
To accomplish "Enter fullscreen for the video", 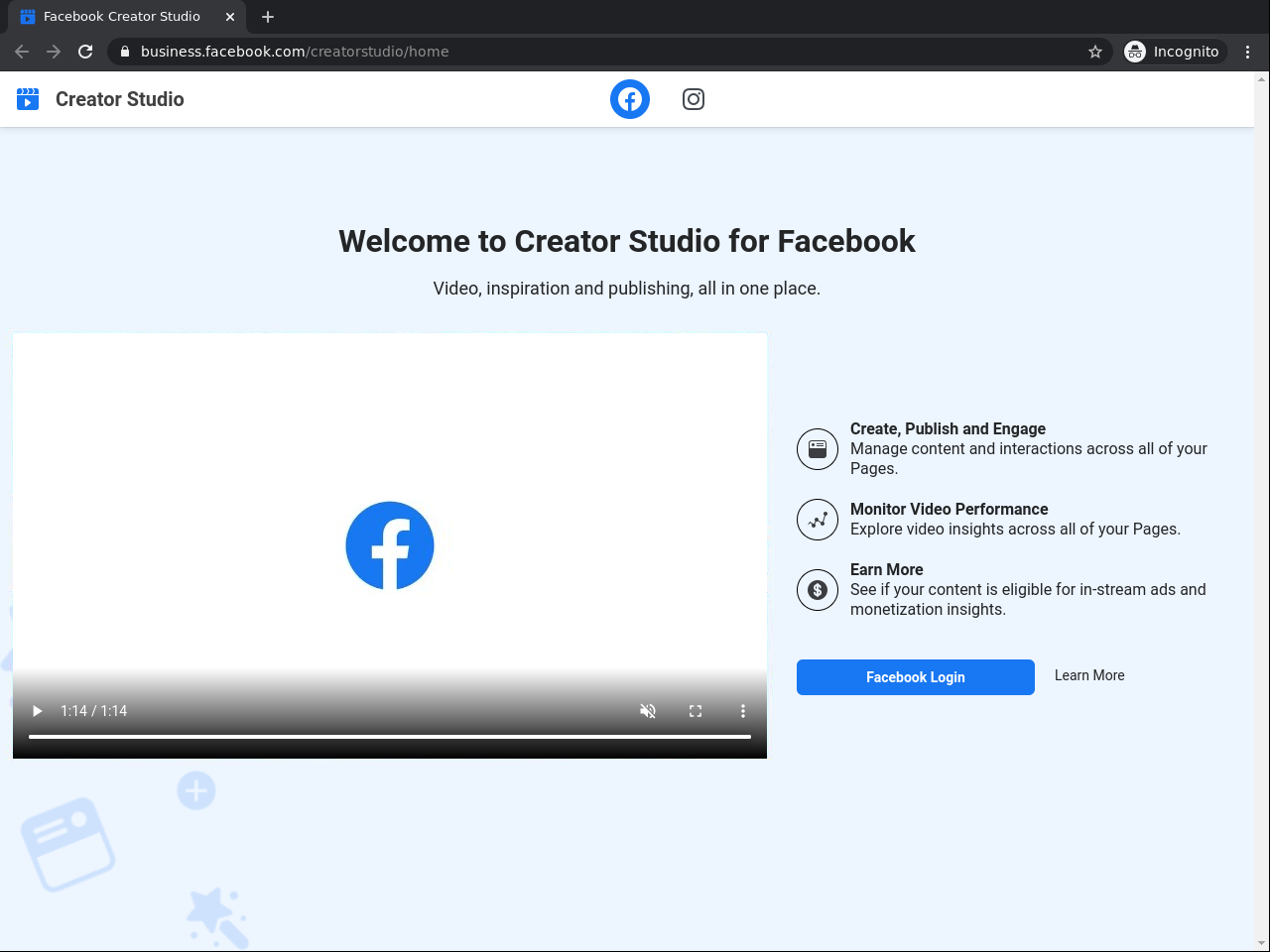I will pyautogui.click(x=696, y=711).
